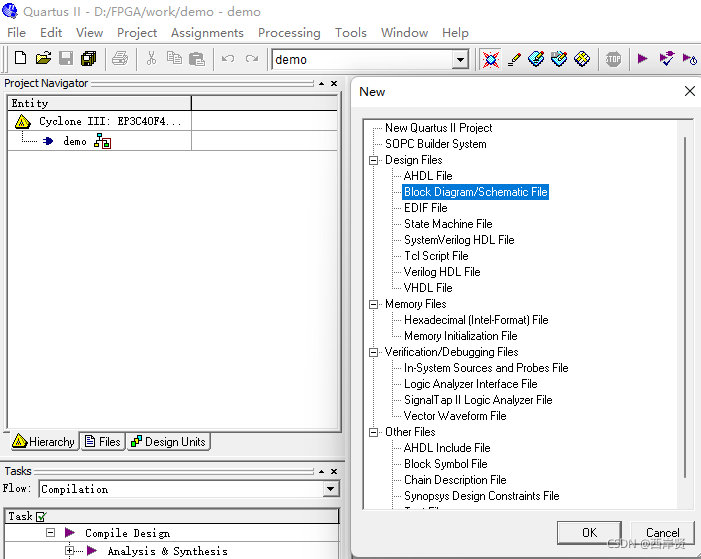This screenshot has height=559, width=701.
Task: Select Memory Initialization File
Action: click(460, 336)
